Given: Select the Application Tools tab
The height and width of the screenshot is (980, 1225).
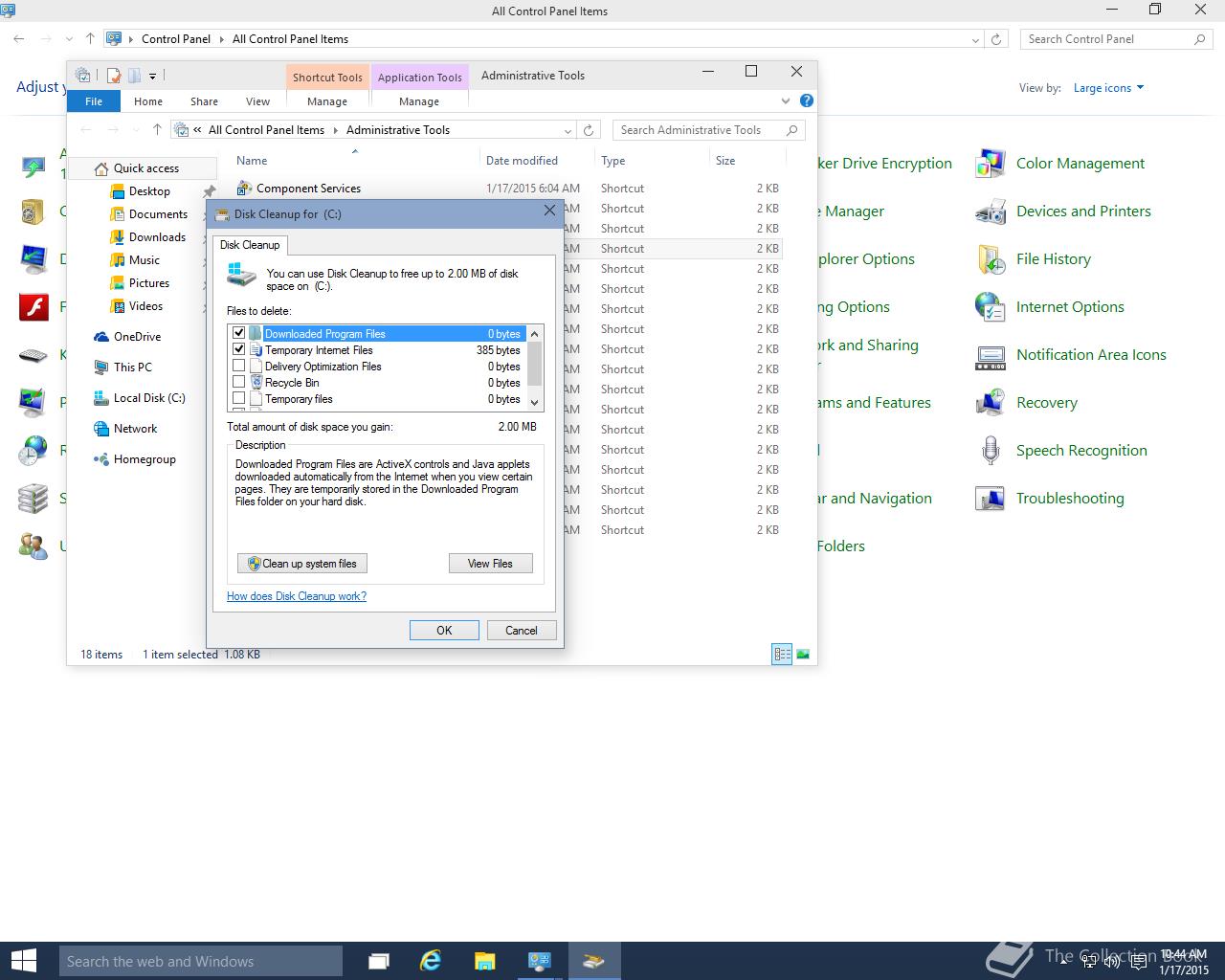Looking at the screenshot, I should (419, 78).
